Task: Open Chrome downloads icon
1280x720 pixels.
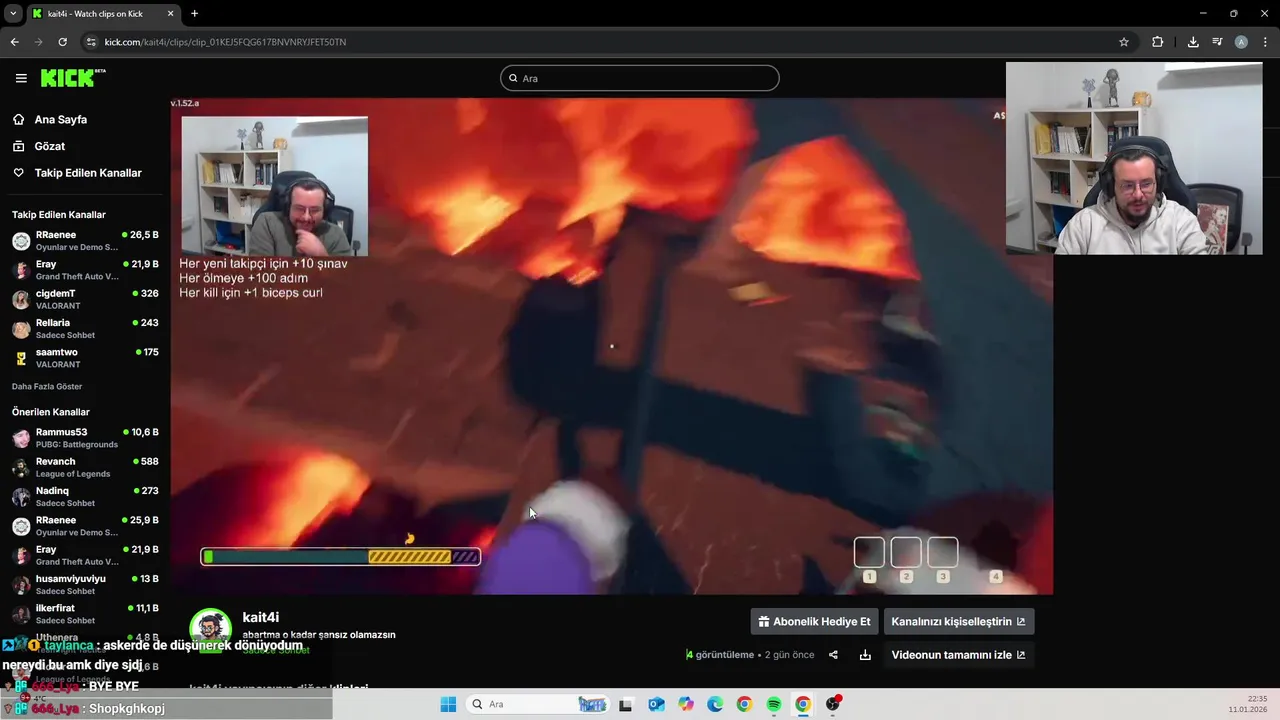Action: [1193, 42]
